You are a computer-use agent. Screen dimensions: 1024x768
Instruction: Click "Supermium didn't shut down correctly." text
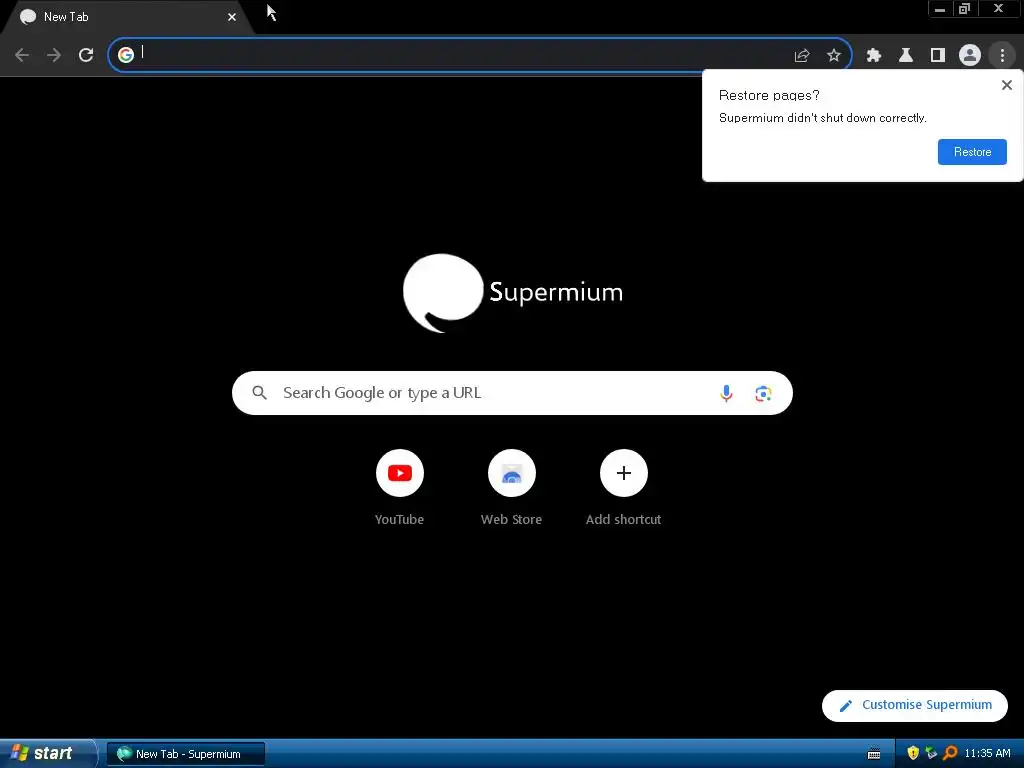pos(822,118)
